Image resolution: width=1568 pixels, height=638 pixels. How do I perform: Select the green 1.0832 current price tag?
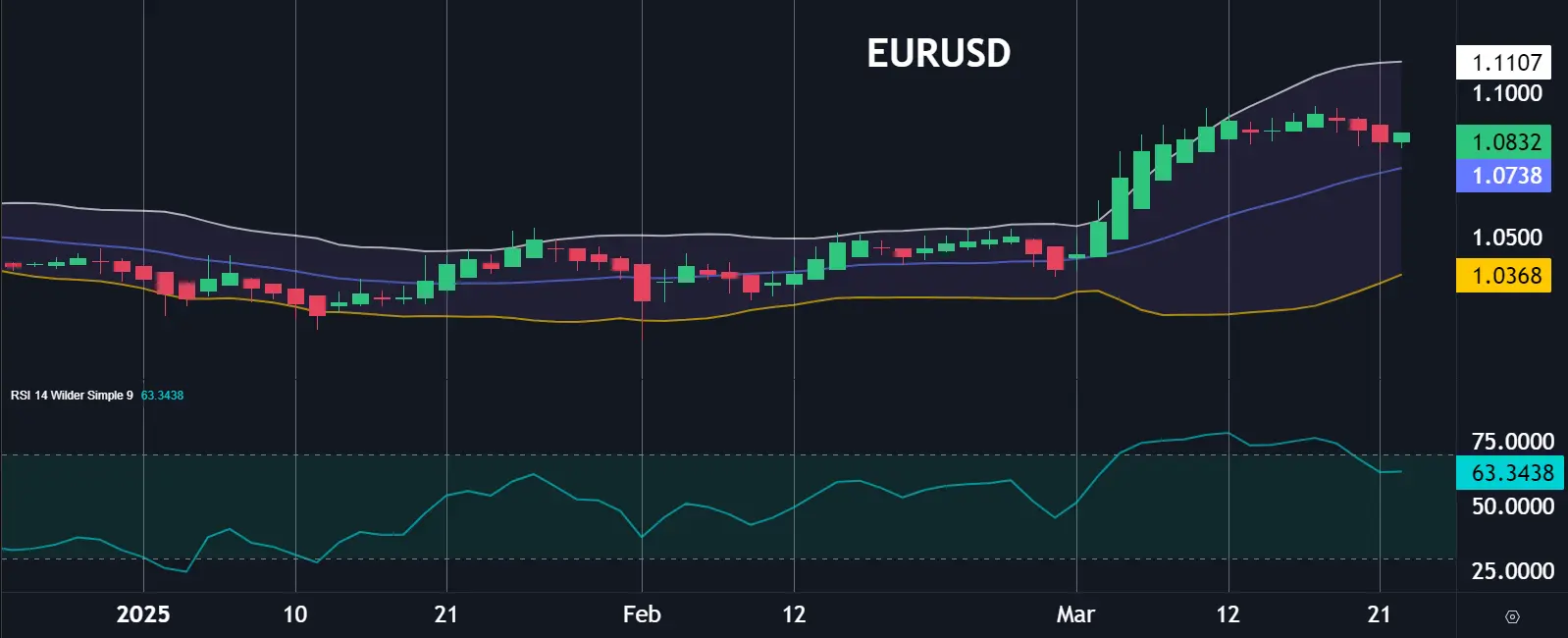coord(1504,141)
